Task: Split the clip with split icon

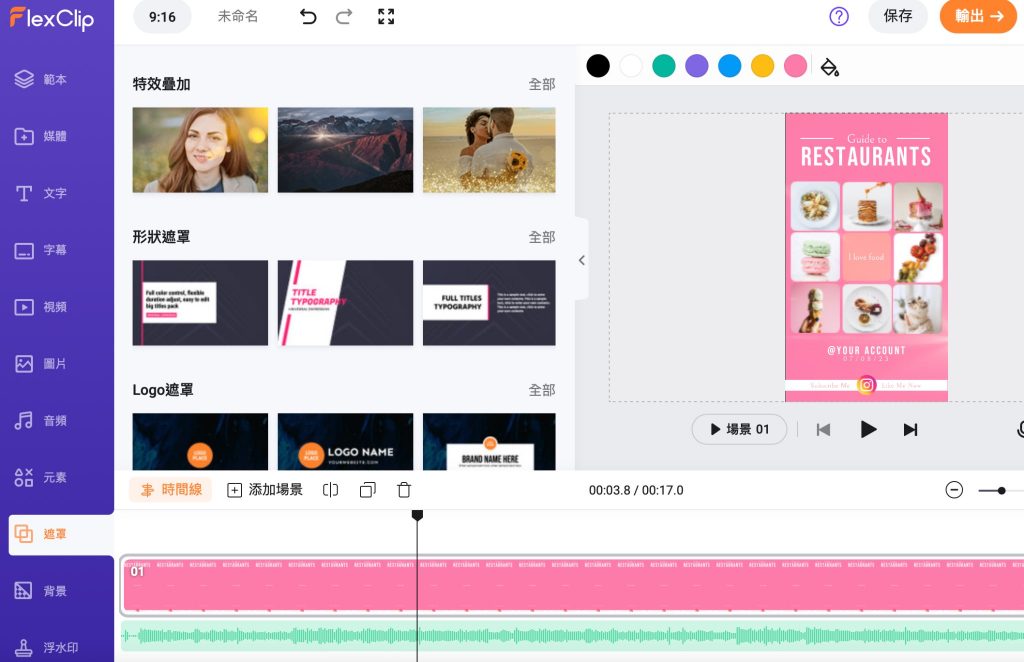Action: [331, 490]
